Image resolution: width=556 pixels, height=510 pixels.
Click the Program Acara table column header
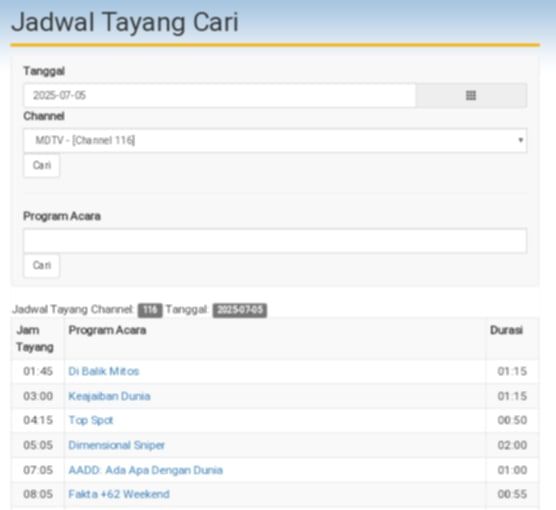tap(107, 330)
